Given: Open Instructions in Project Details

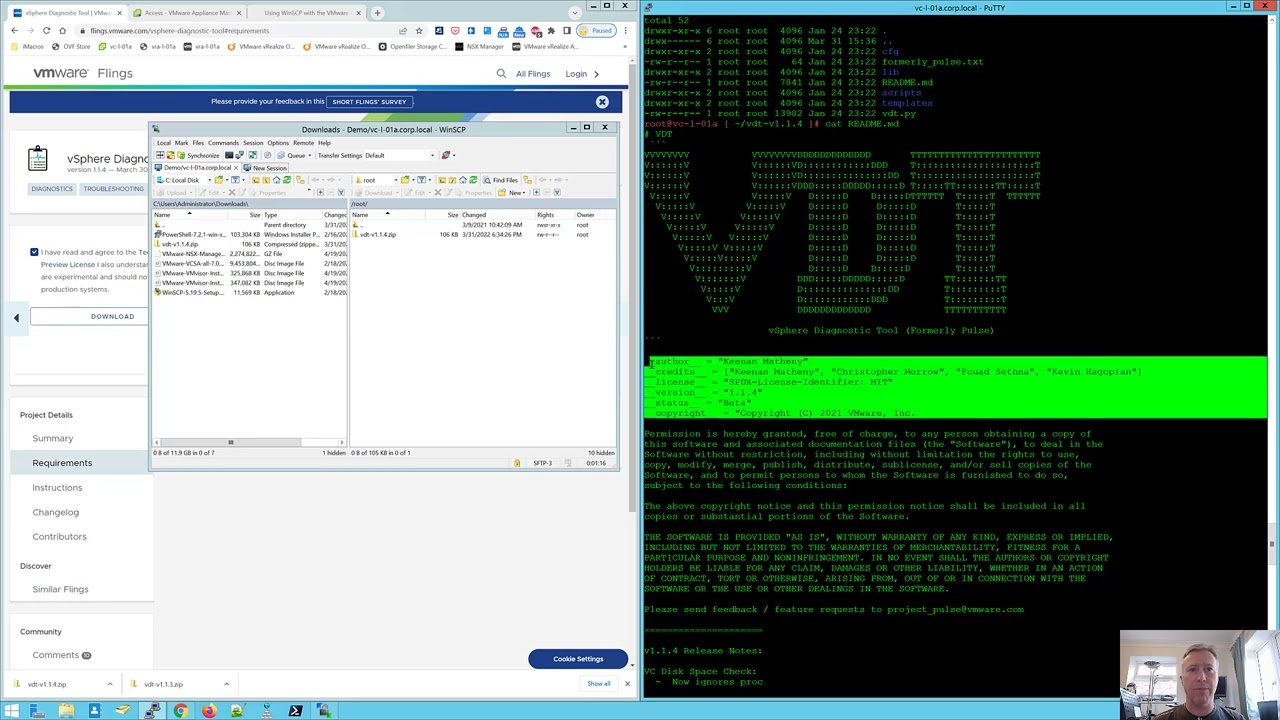Looking at the screenshot, I should (57, 487).
